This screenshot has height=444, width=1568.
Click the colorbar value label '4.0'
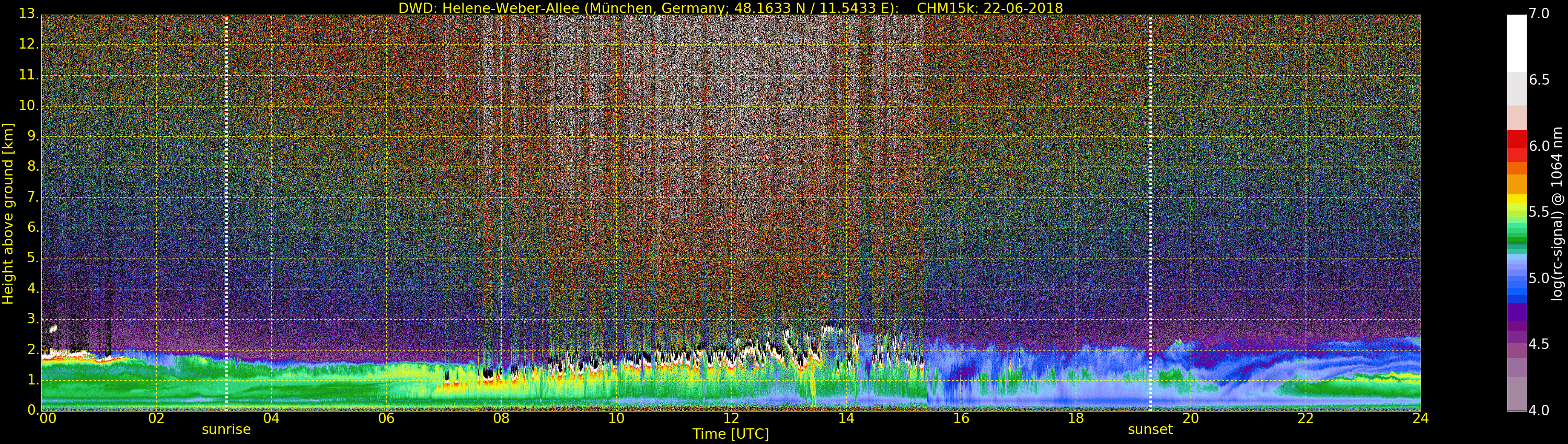(1539, 411)
